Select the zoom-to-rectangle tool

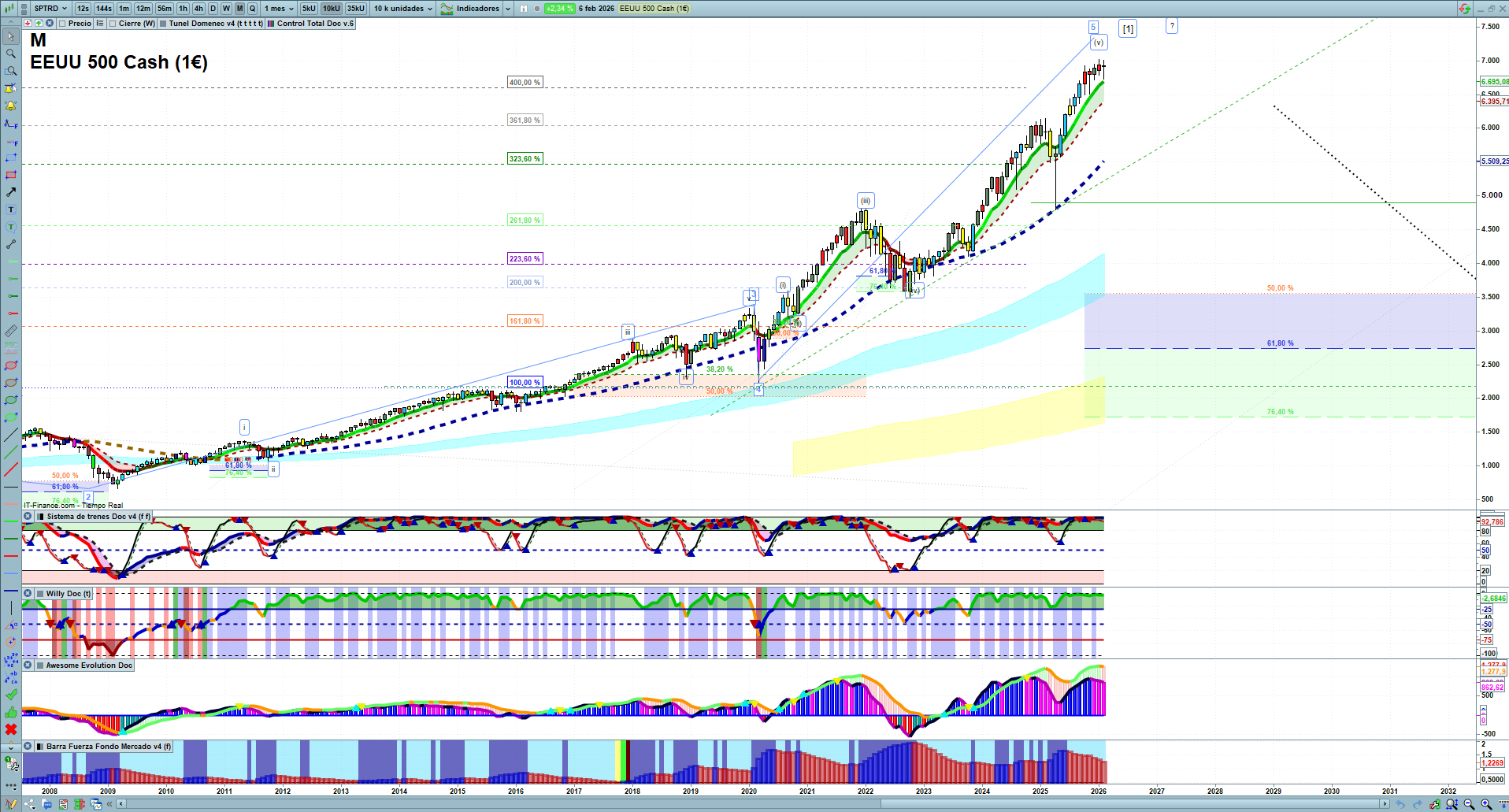tap(11, 71)
